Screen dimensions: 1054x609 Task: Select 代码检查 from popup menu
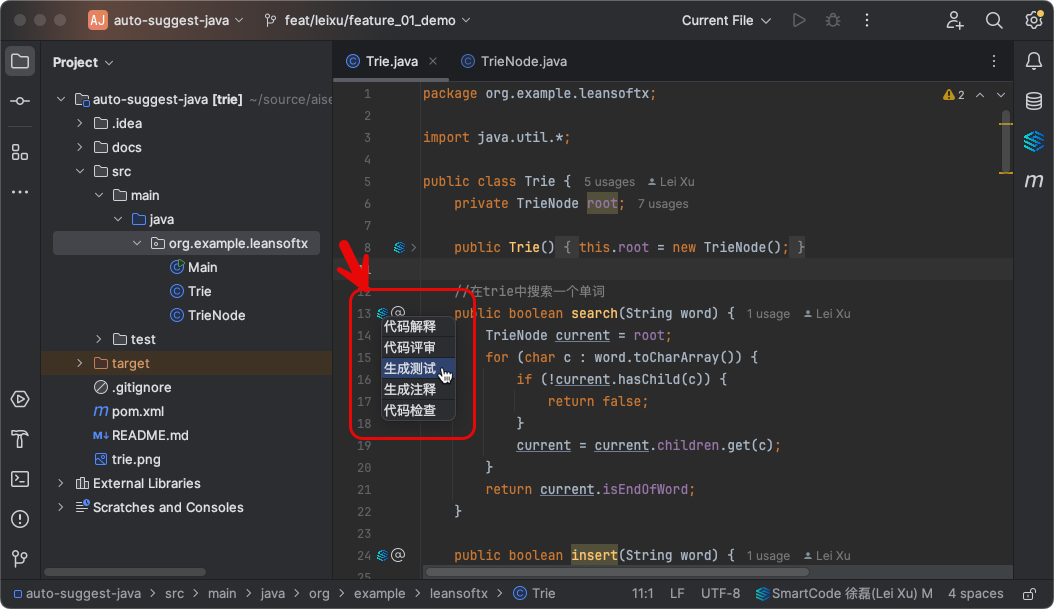coord(418,410)
